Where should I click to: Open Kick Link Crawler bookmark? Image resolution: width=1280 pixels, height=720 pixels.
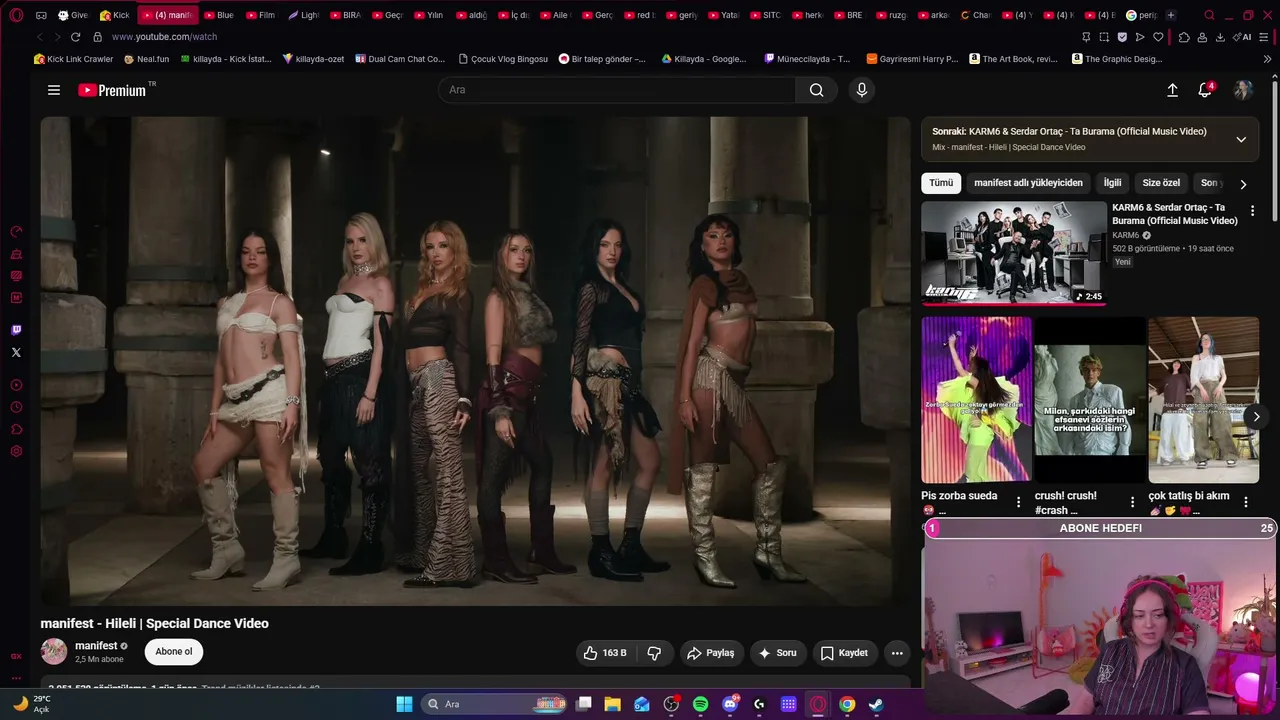pos(74,59)
